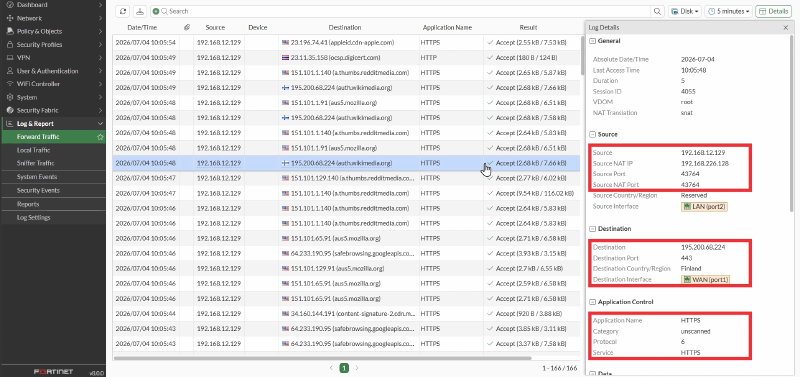Click the flag icon beside appleid.cdn-apple.com
The image size is (800, 377).
[x=285, y=42]
